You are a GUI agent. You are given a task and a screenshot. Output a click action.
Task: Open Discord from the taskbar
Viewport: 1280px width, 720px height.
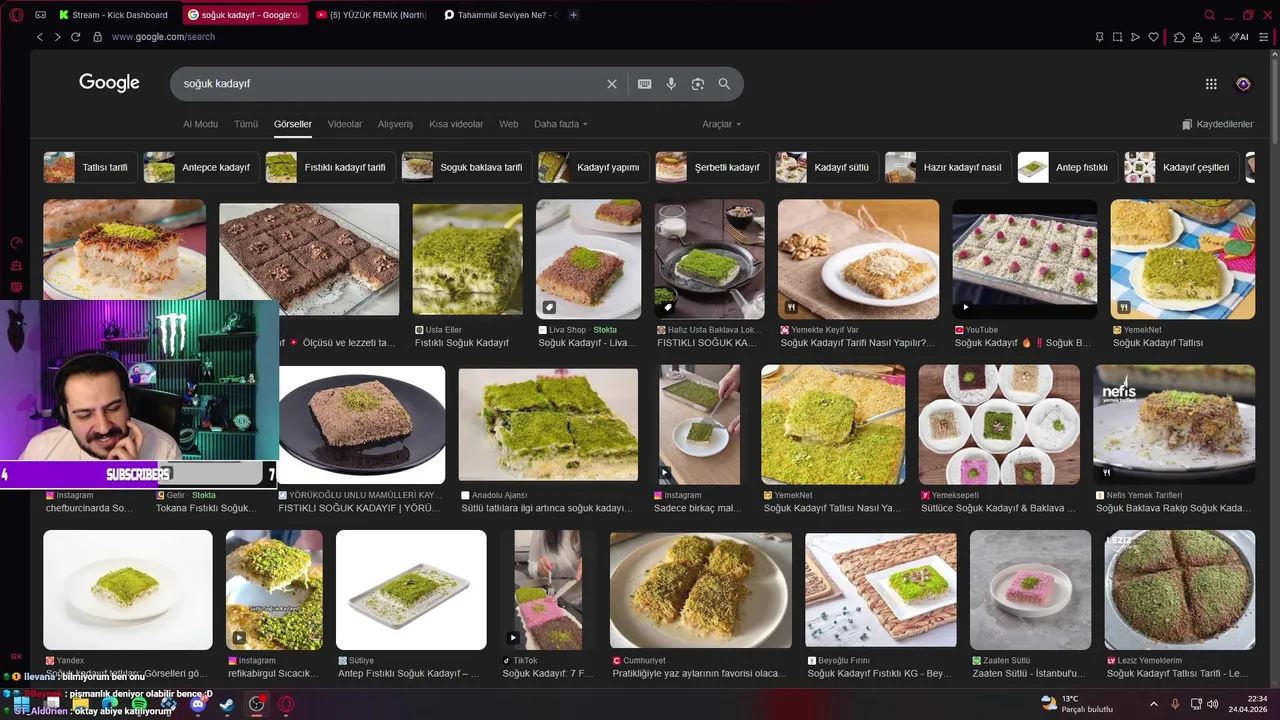[x=198, y=704]
